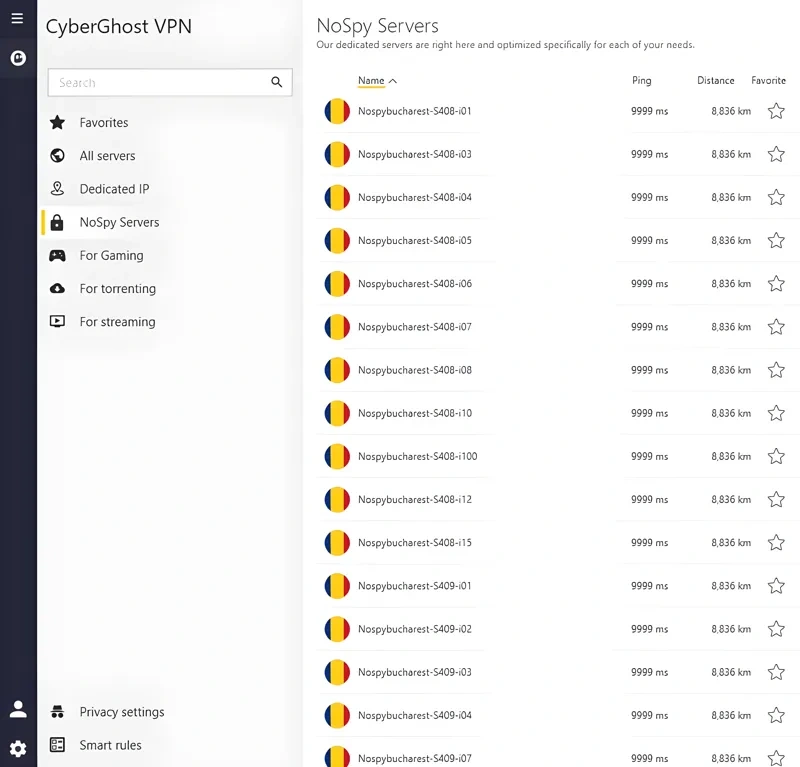Toggle favorite star for Nospybucharest-S408-i06
Image resolution: width=800 pixels, height=767 pixels.
click(776, 283)
